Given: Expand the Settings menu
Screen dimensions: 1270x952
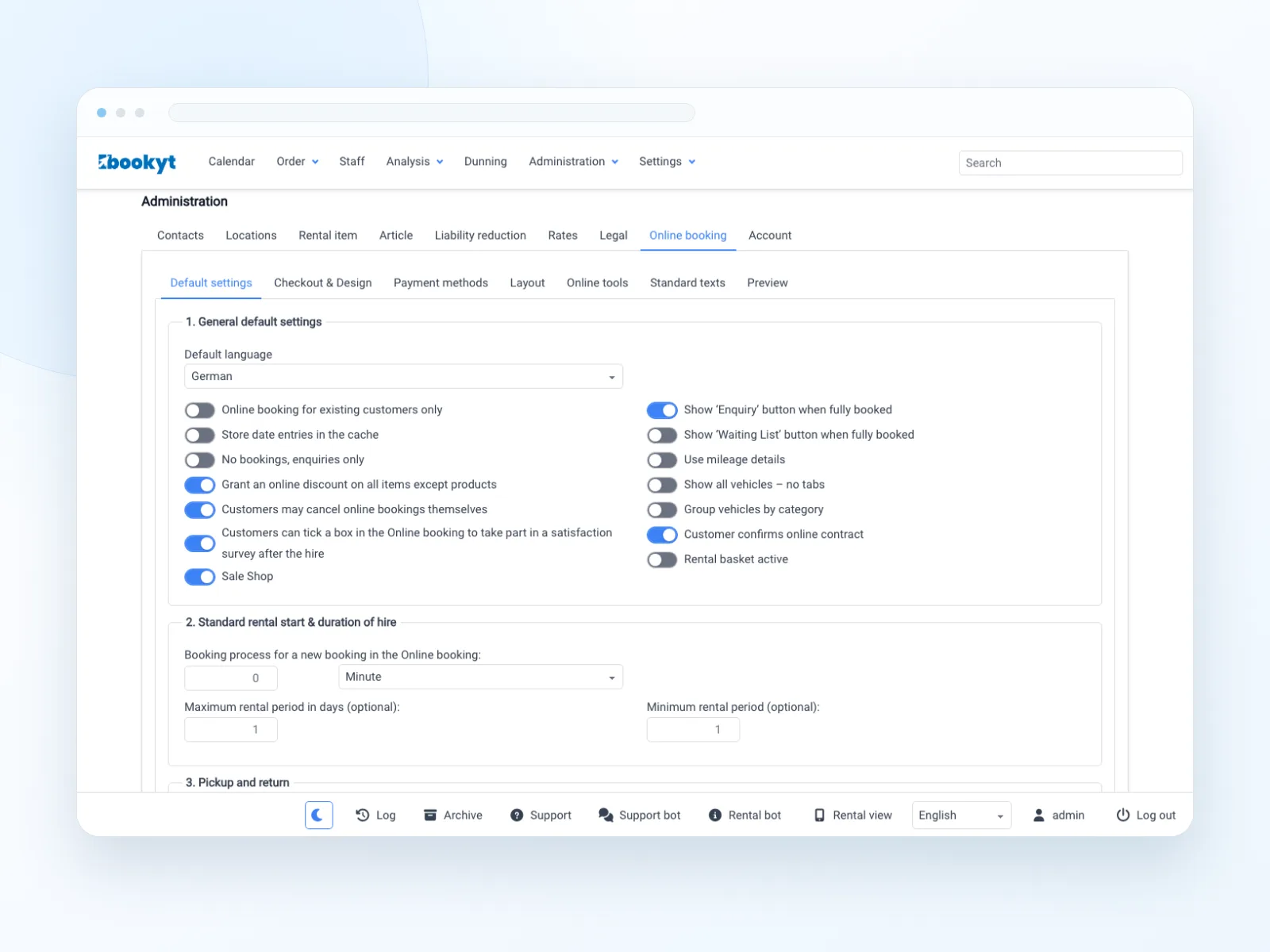Looking at the screenshot, I should point(667,161).
